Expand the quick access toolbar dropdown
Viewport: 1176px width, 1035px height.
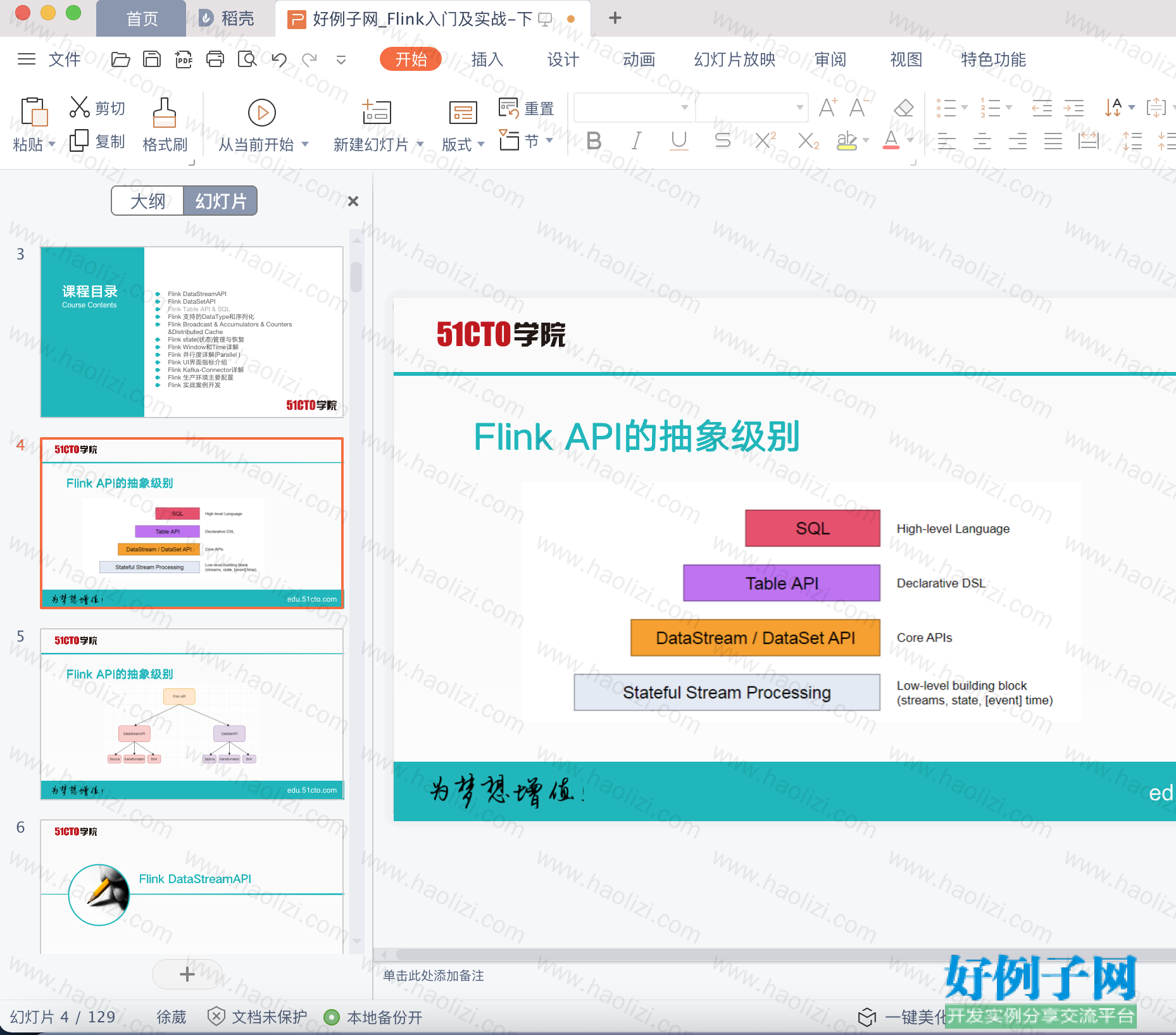click(x=341, y=60)
